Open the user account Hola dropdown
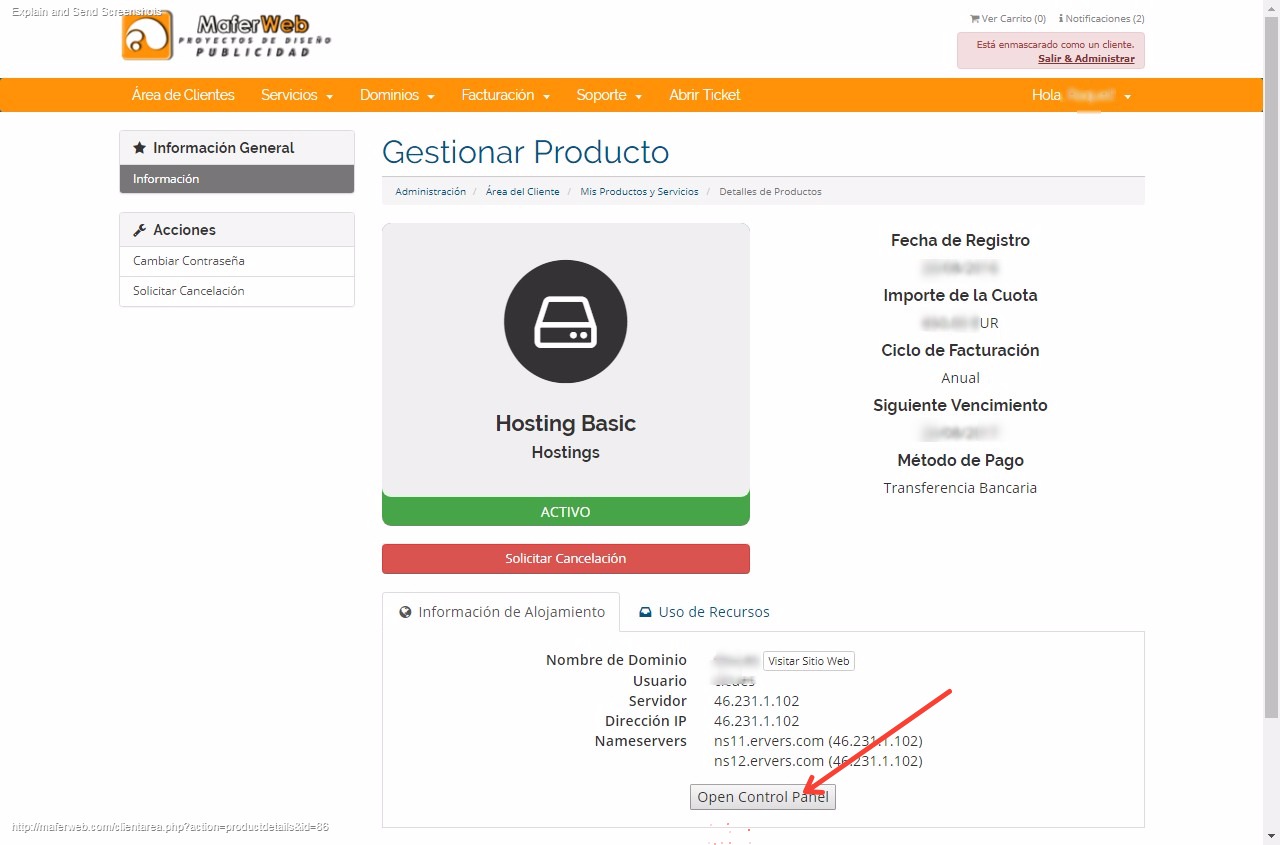The width and height of the screenshot is (1280, 845). click(x=1081, y=95)
